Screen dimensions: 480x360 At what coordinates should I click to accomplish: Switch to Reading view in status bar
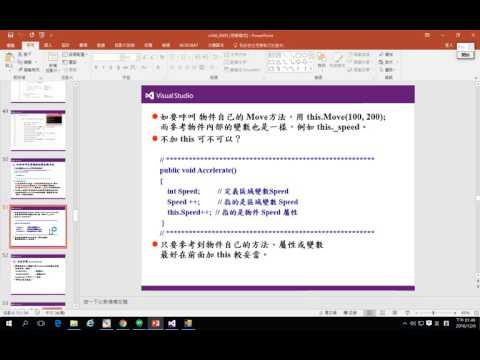pyautogui.click(x=395, y=313)
